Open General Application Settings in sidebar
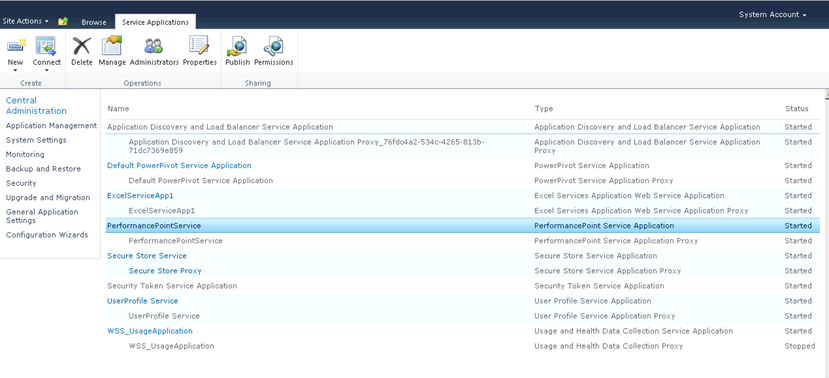829x378 pixels. (x=42, y=216)
